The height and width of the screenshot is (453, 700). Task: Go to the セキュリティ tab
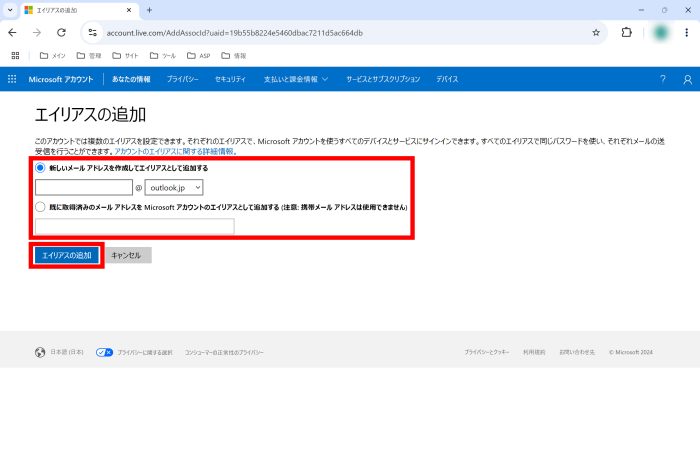230,78
